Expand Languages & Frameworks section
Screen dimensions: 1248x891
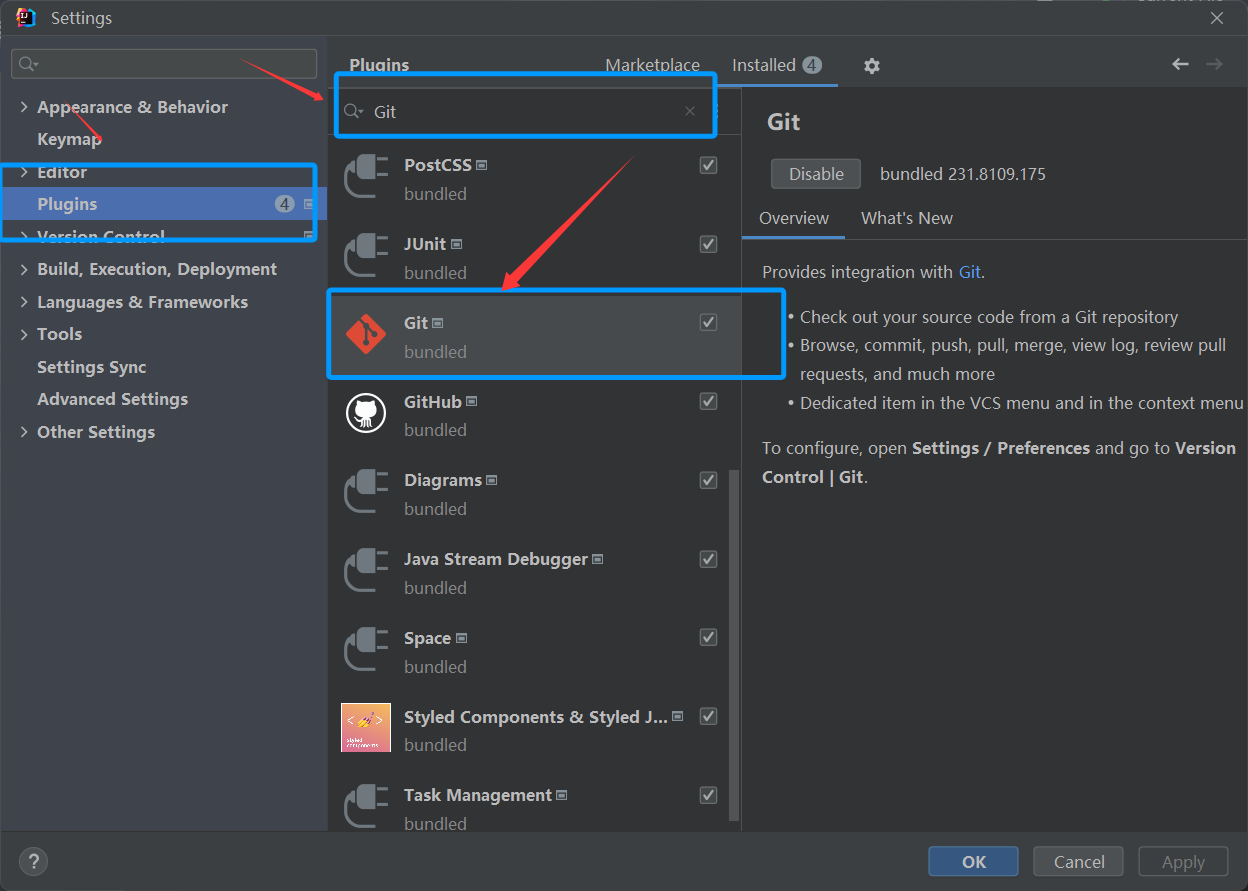(x=24, y=302)
